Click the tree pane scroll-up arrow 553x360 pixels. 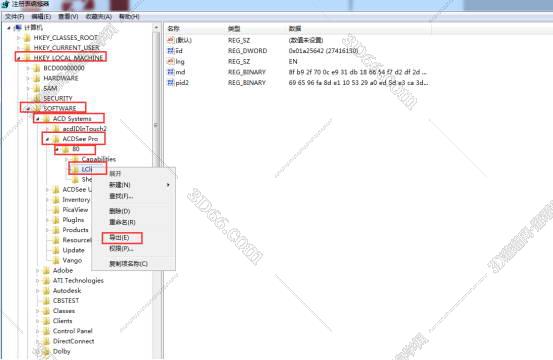point(156,28)
